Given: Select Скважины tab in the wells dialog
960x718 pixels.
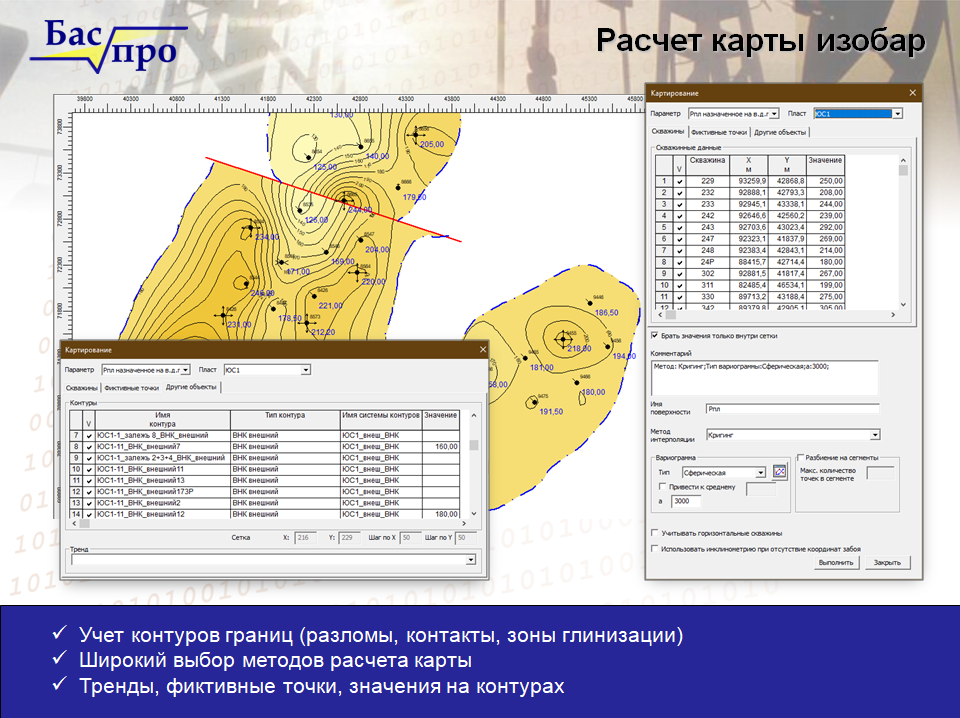Looking at the screenshot, I should tap(668, 131).
